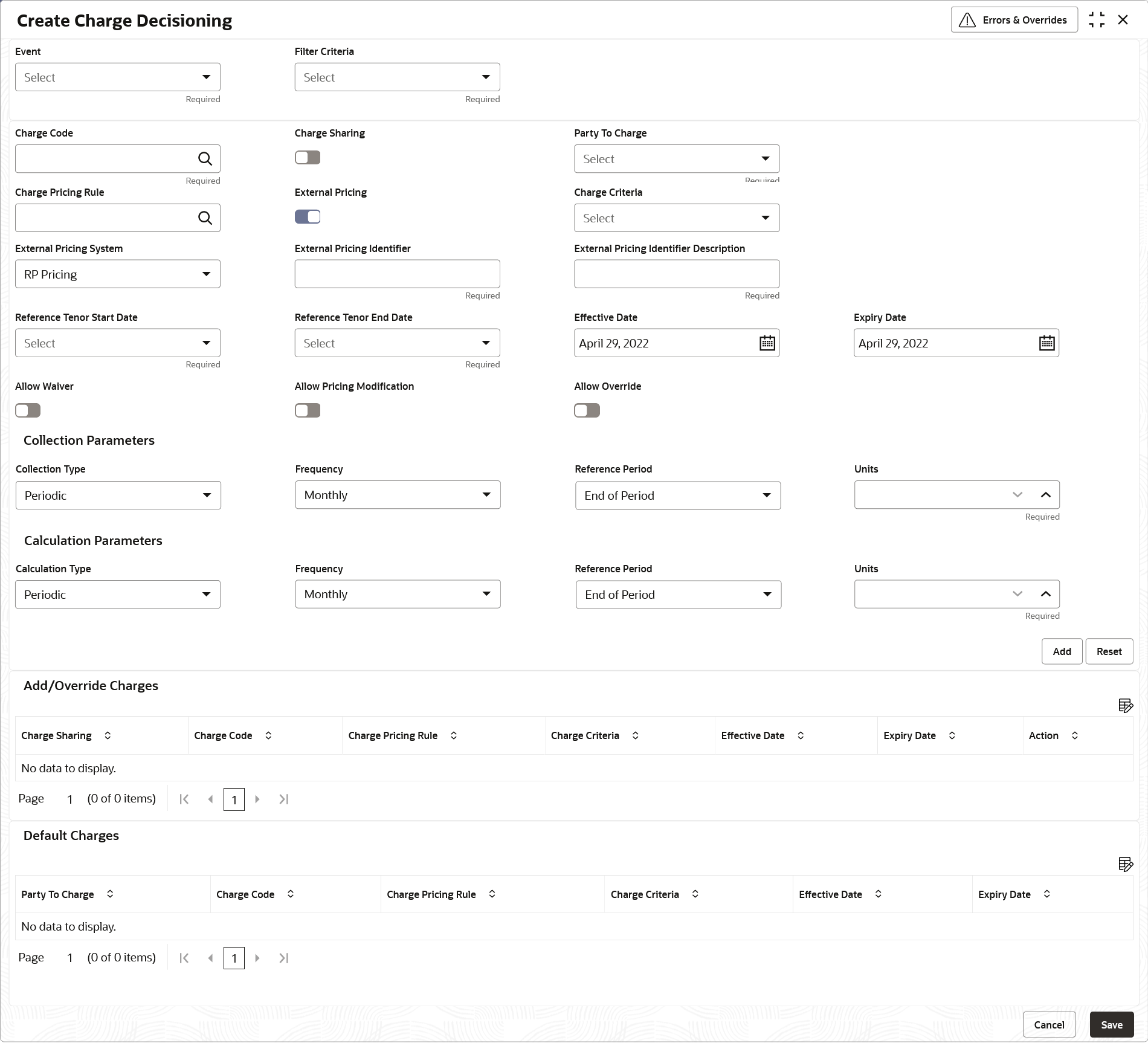Increase Collection Parameters Units value
Screen dimensions: 1148x1043
click(1046, 495)
